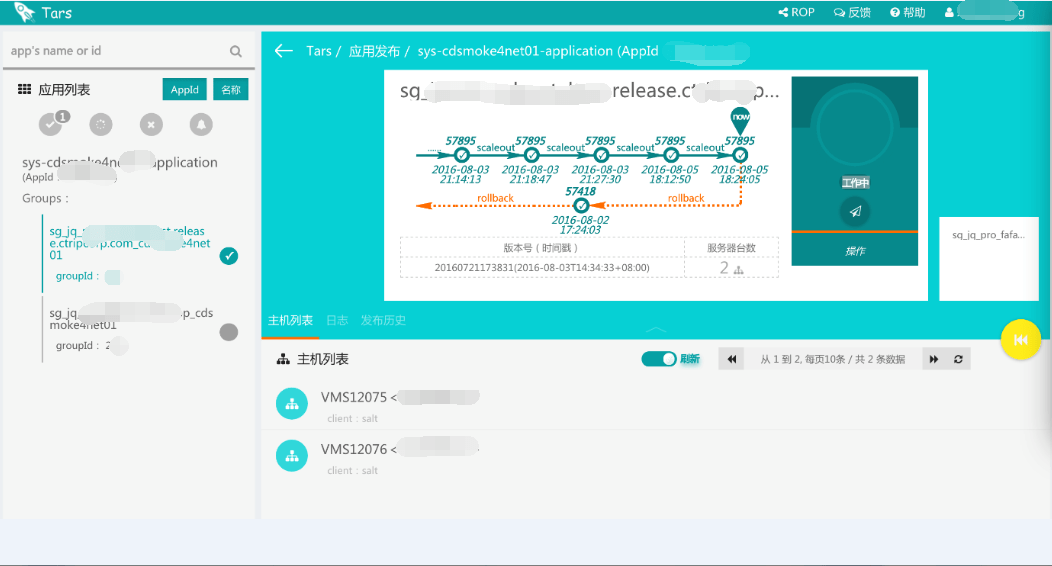Click the search magnifier icon
The height and width of the screenshot is (566, 1052).
[x=235, y=51]
